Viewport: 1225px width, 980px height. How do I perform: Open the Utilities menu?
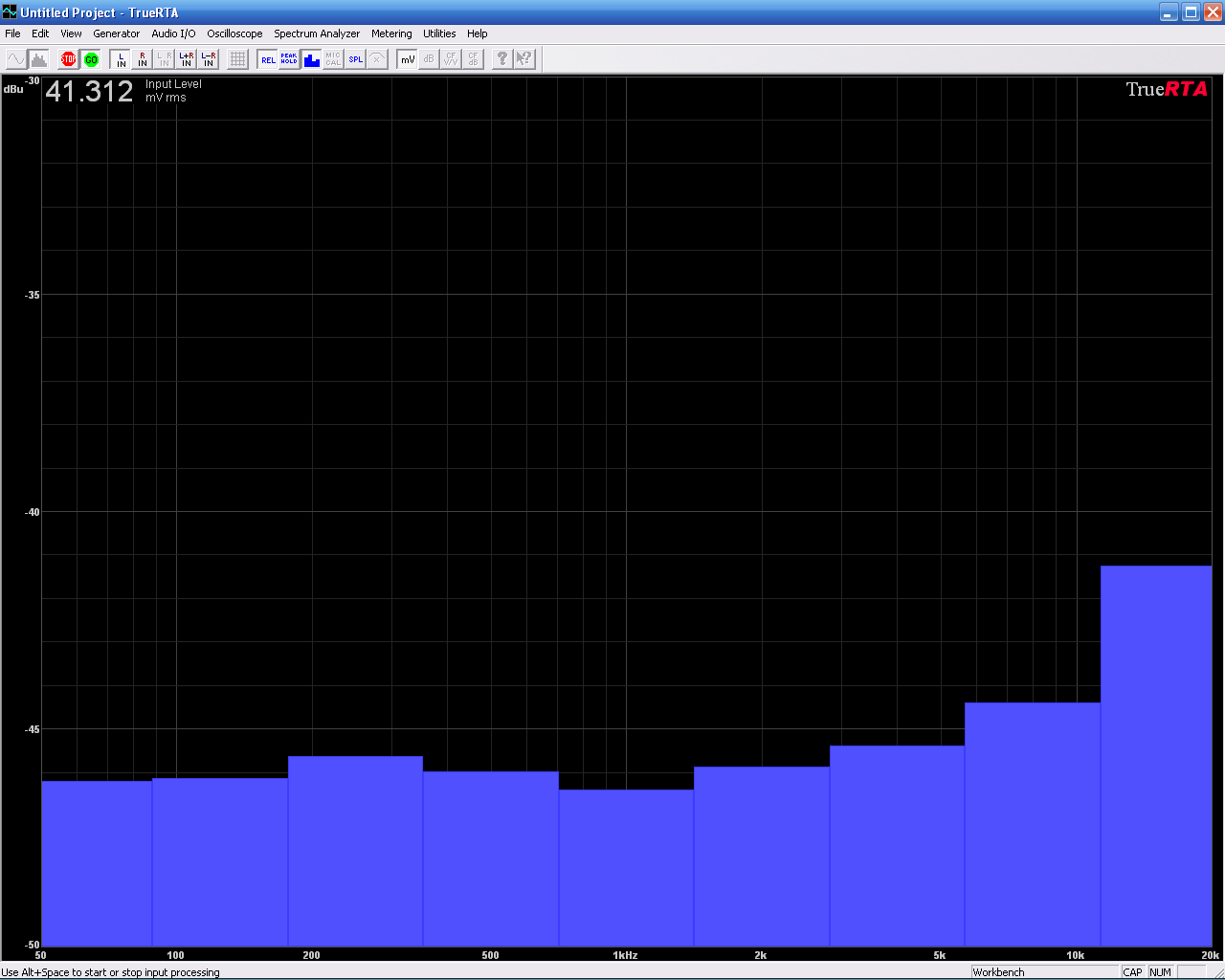tap(439, 33)
